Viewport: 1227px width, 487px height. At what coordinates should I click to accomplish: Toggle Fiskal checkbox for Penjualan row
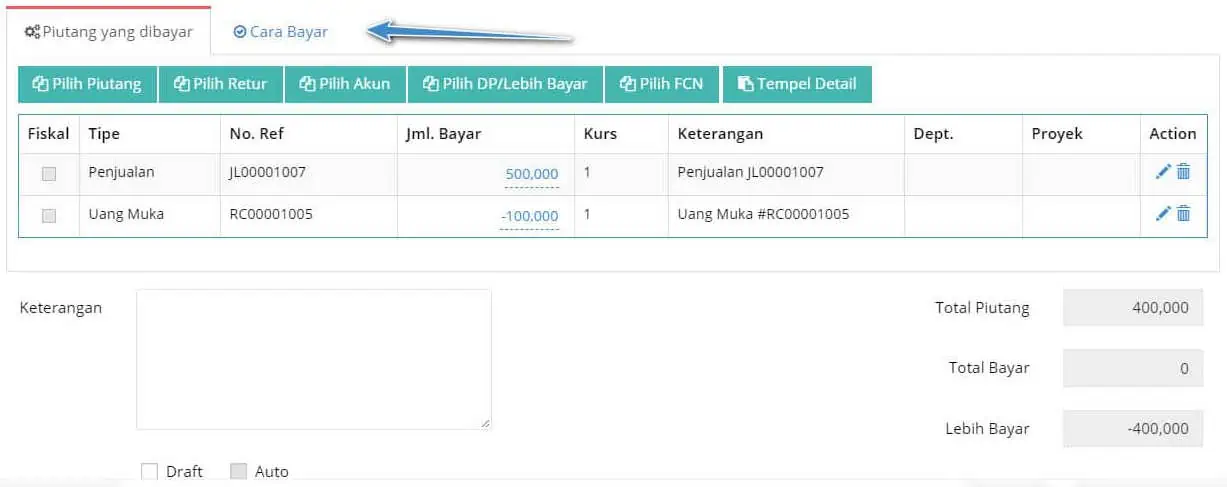(49, 174)
